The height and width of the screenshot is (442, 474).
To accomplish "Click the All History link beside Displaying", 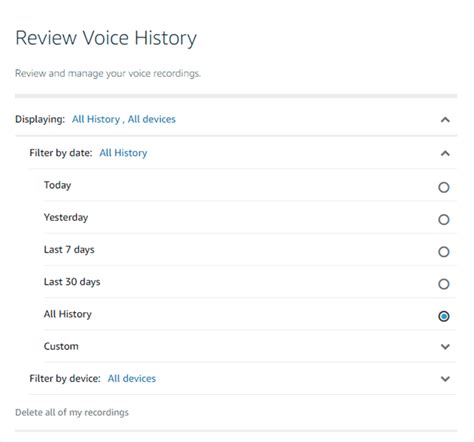I will click(96, 119).
